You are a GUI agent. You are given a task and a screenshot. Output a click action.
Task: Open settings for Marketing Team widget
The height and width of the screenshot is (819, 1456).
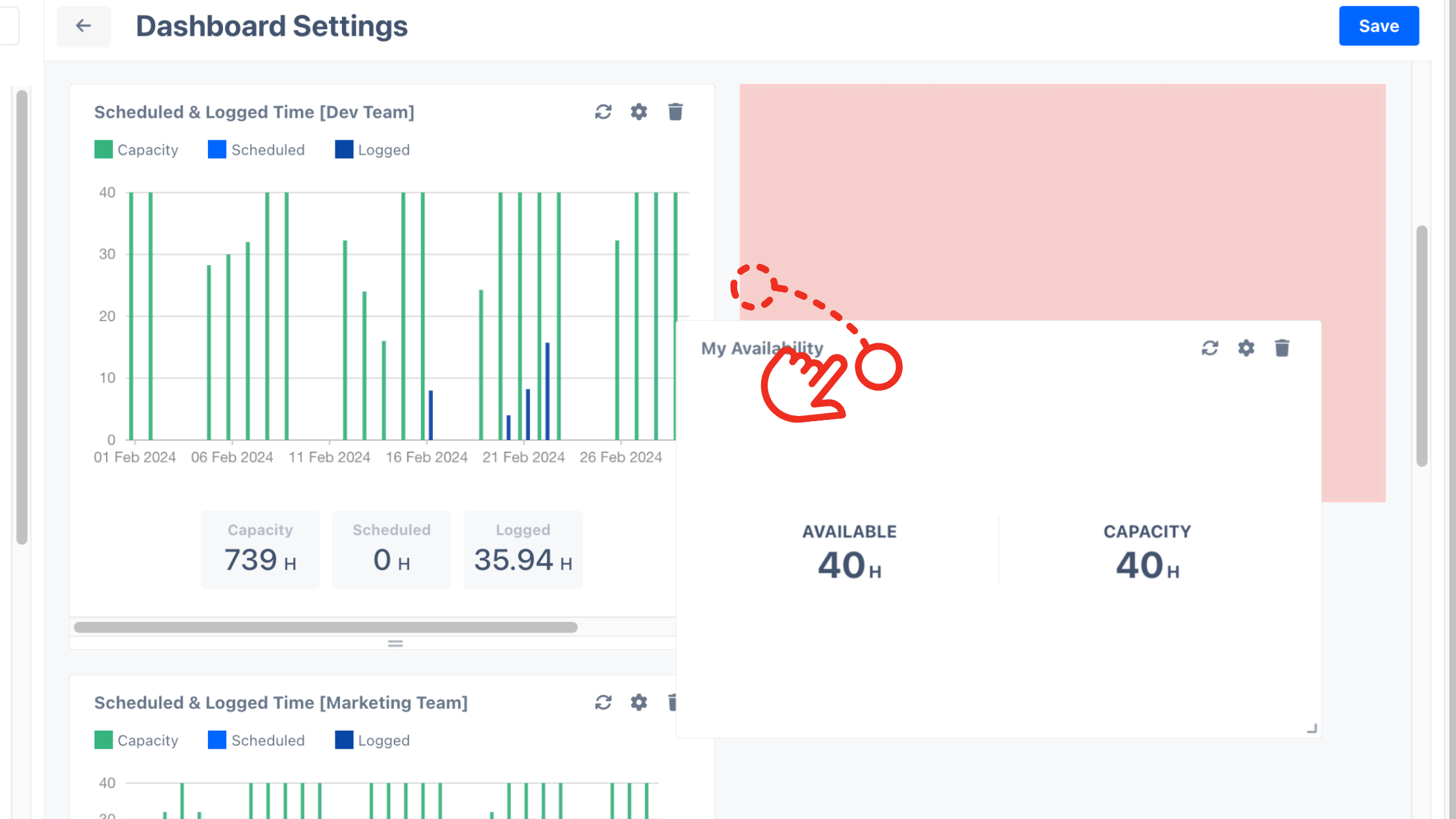coord(639,702)
